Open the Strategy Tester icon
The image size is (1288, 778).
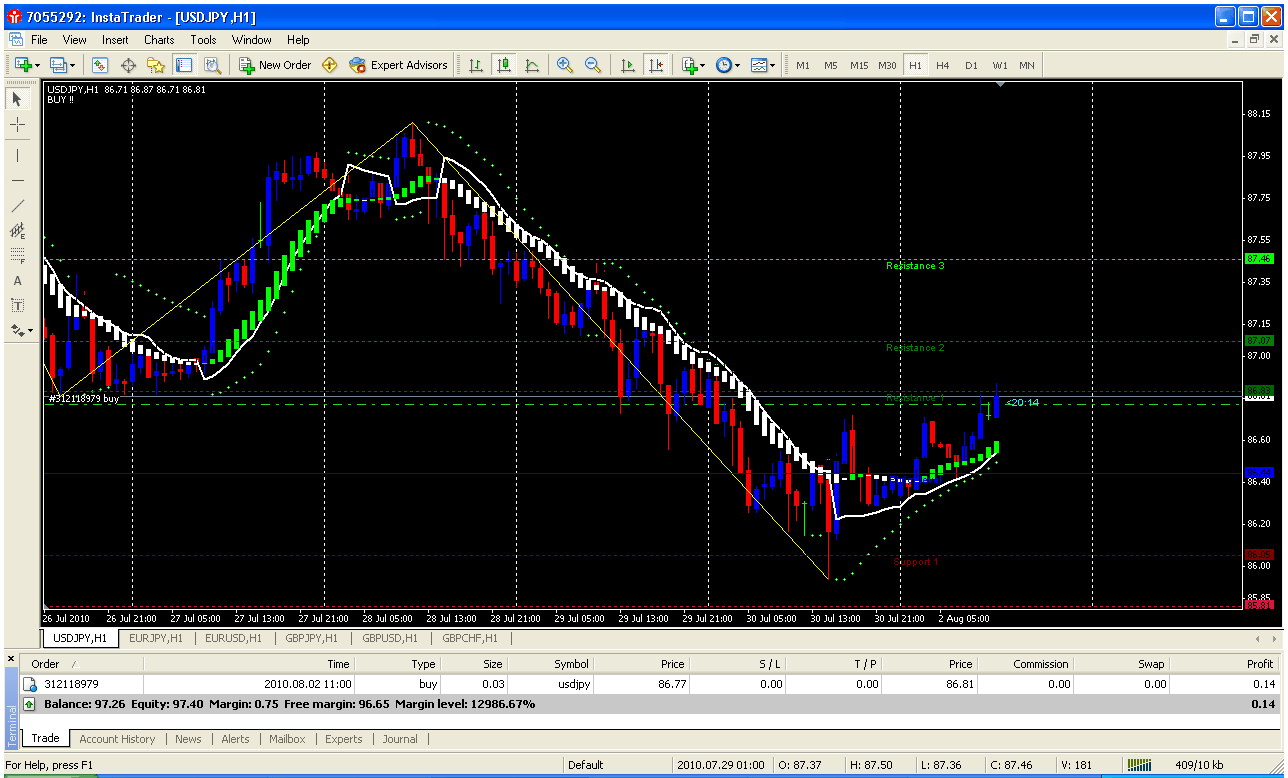point(212,65)
